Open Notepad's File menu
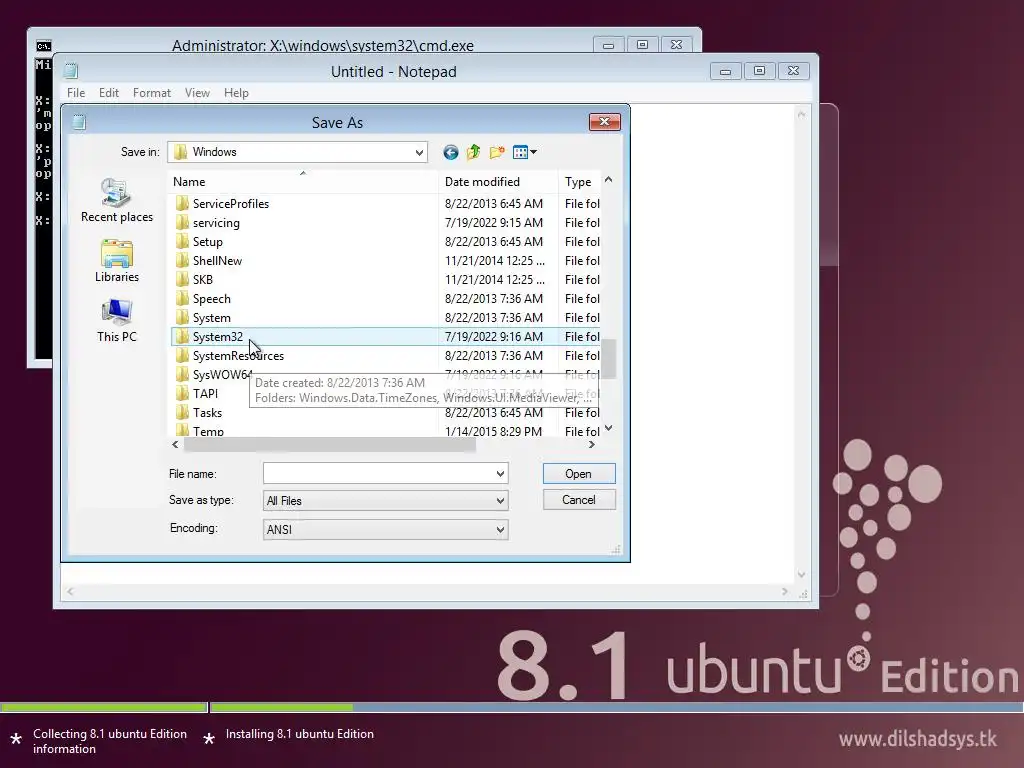1024x768 pixels. pos(76,93)
